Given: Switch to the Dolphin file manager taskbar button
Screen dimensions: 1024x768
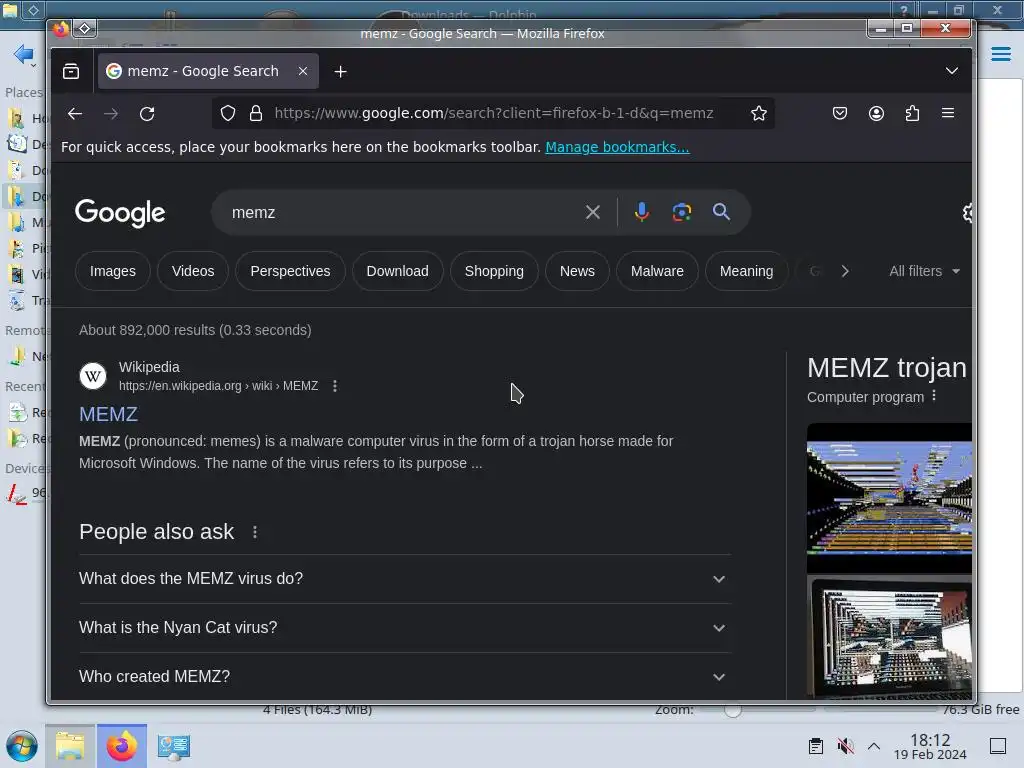Looking at the screenshot, I should [x=70, y=746].
